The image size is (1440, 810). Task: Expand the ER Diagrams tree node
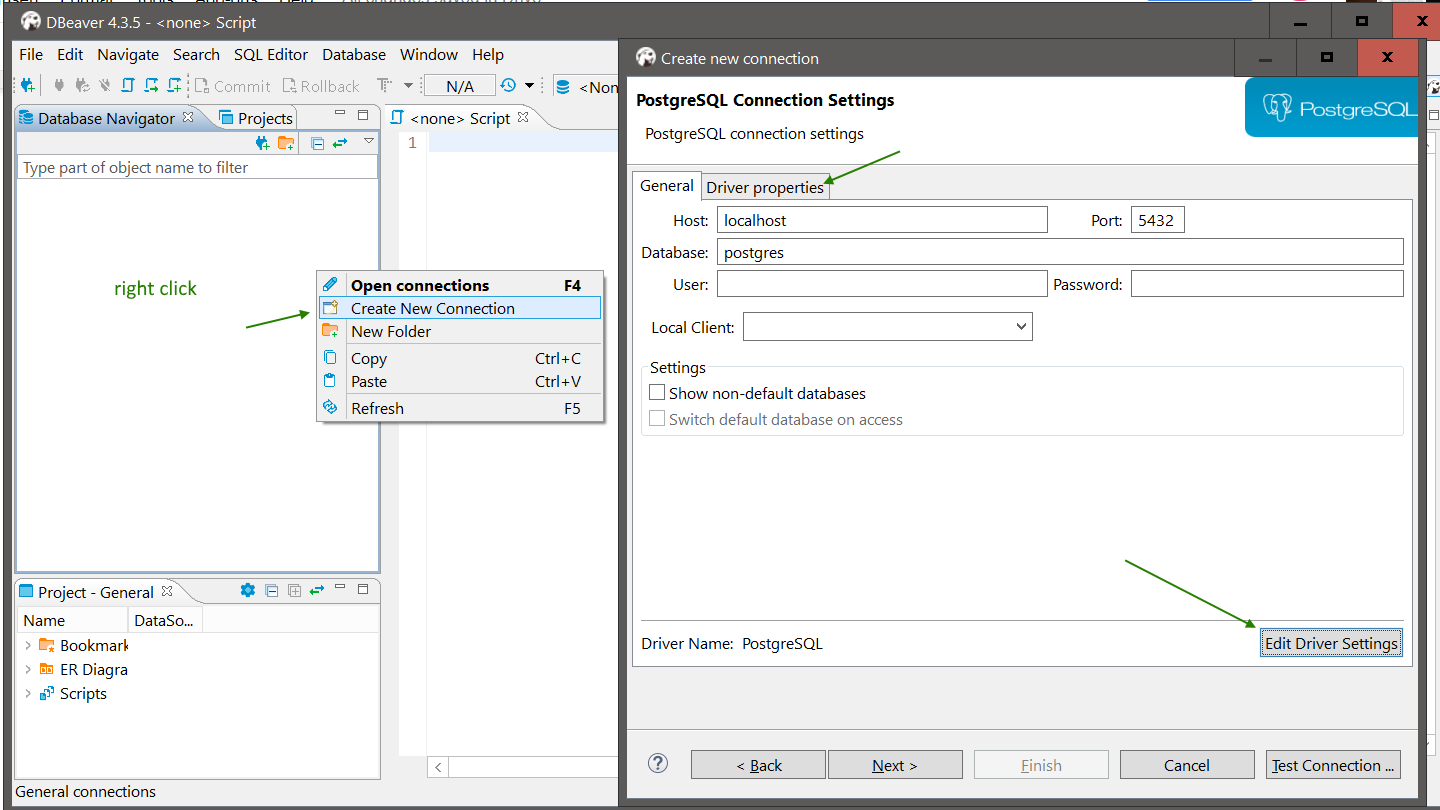pos(27,669)
